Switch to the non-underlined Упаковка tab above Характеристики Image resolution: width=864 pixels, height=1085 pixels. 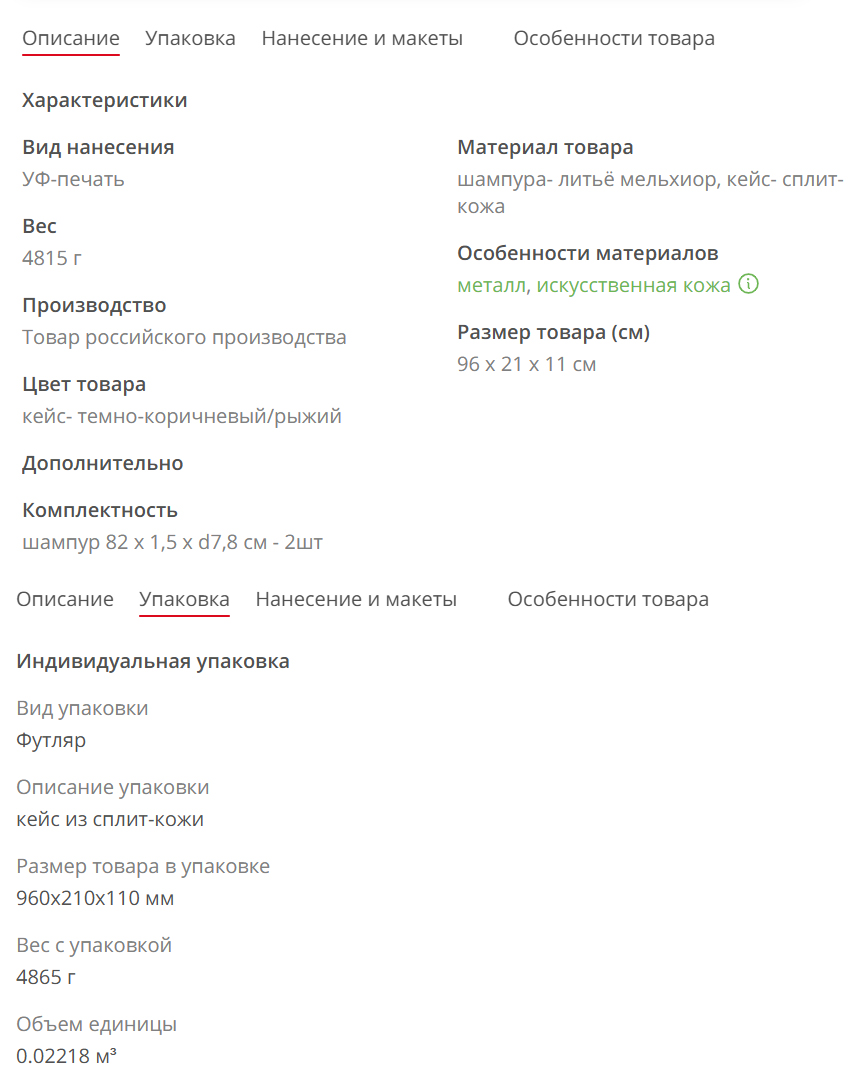[190, 39]
